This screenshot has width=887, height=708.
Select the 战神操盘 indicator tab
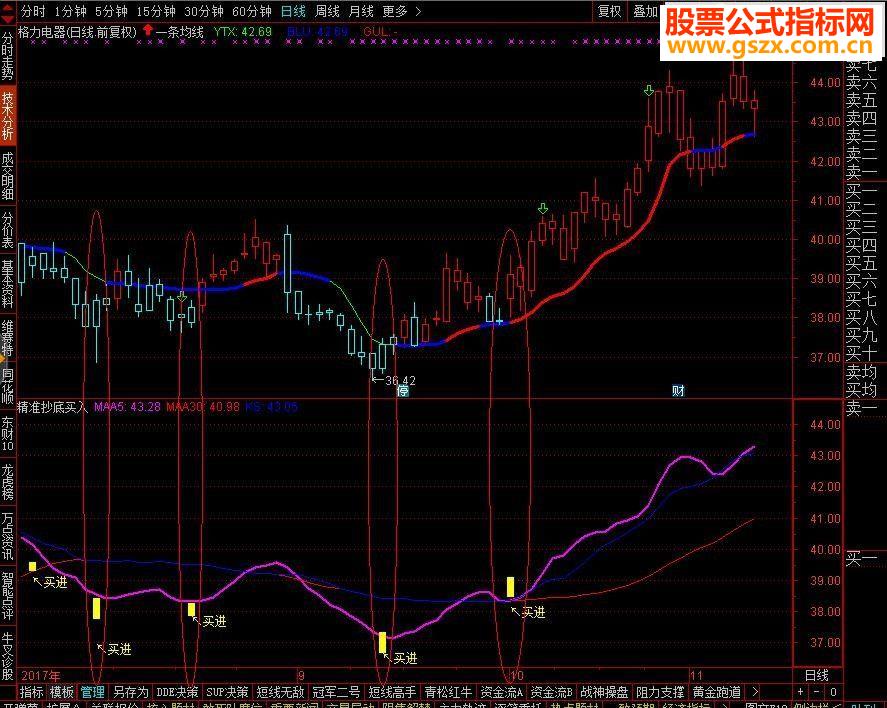(604, 692)
